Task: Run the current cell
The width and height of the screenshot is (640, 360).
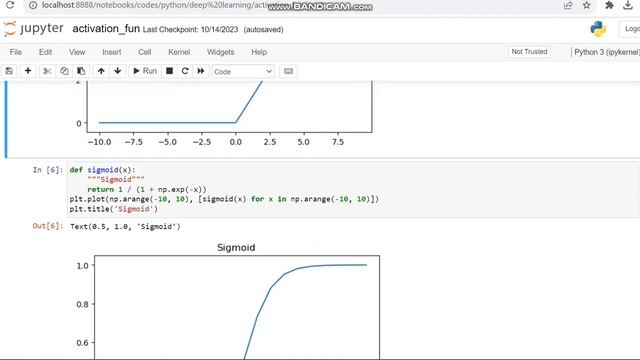Action: 145,71
